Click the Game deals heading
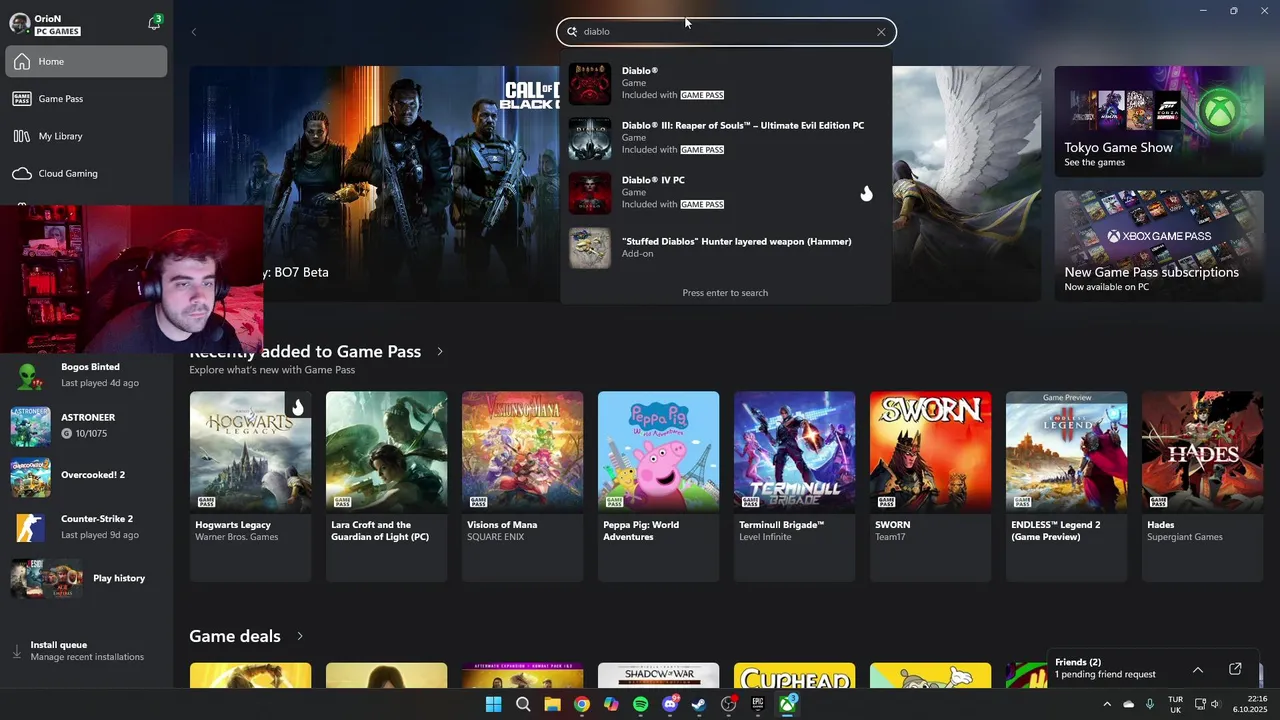Screen dimensions: 1280x720 click(x=235, y=636)
